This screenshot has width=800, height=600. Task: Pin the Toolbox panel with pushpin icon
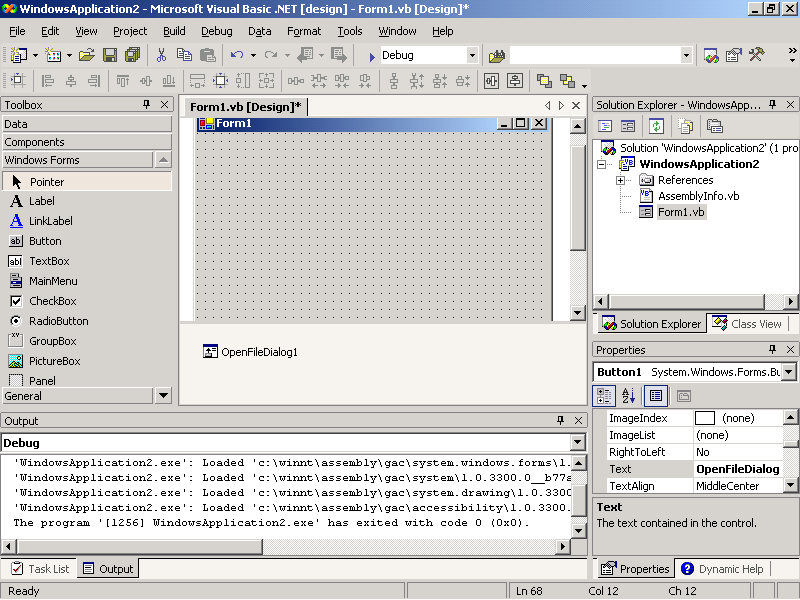point(147,104)
